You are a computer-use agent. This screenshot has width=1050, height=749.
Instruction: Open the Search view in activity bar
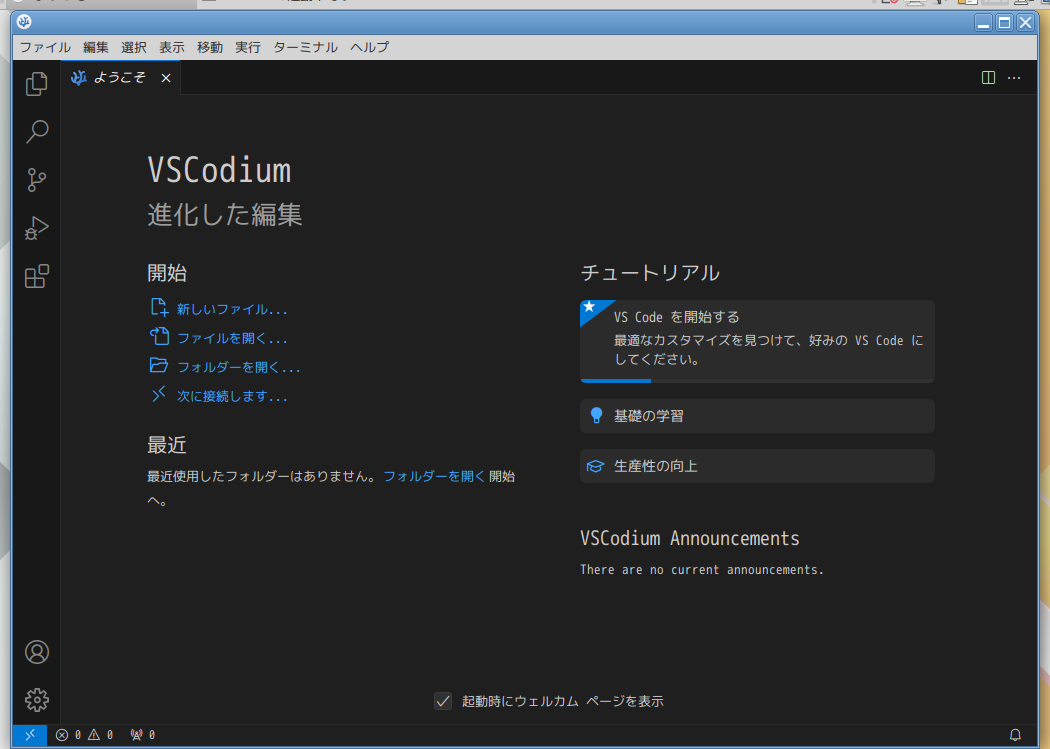(x=37, y=131)
